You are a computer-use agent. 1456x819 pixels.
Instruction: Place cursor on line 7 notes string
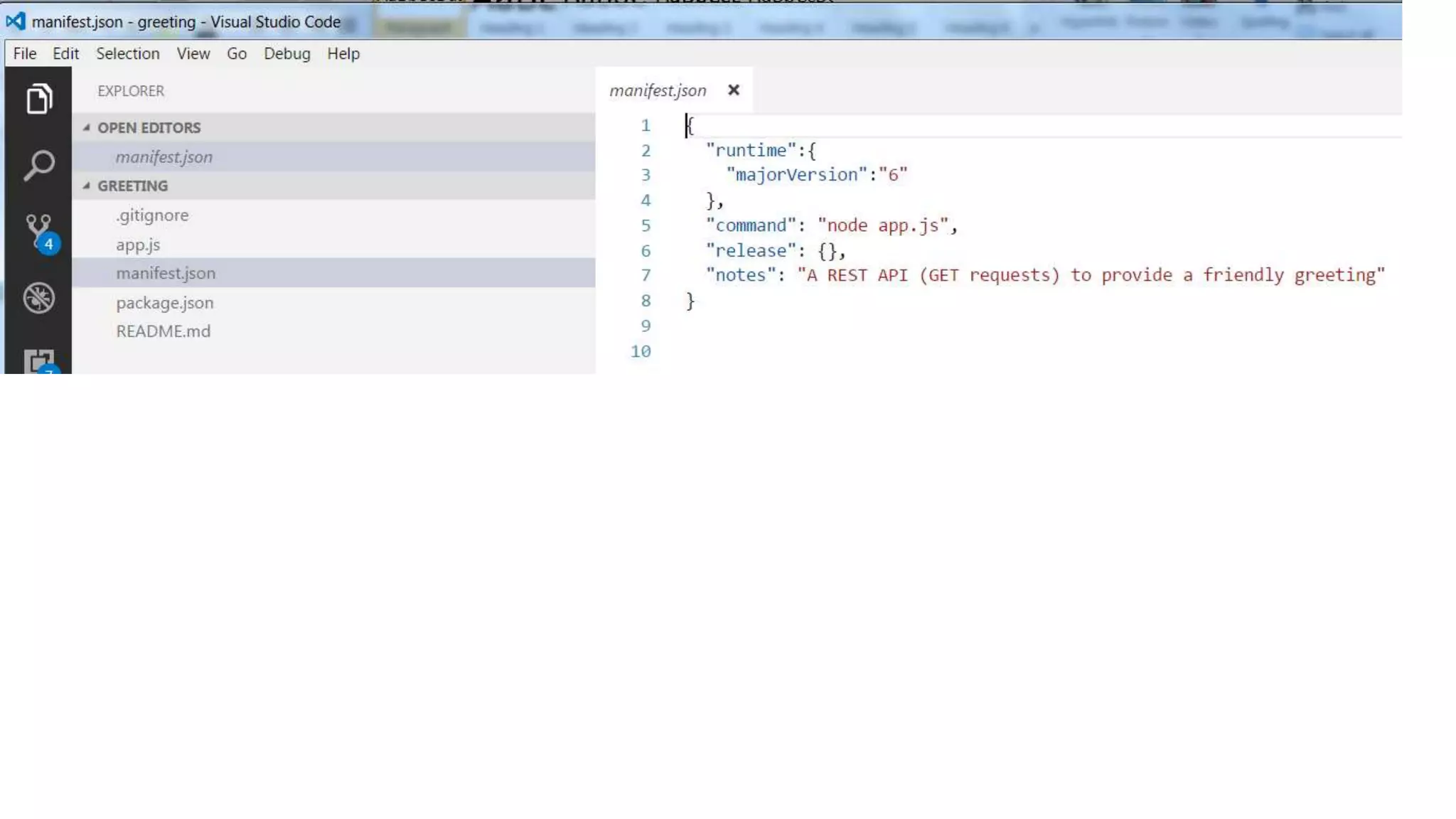1090,276
